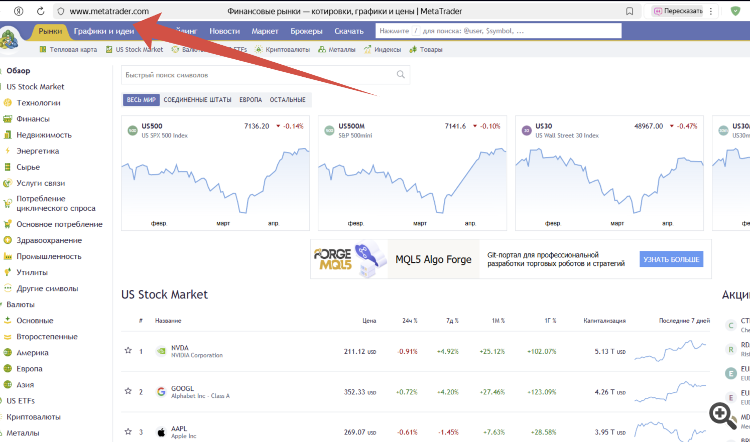Open the Графики и идеи menu
The image size is (750, 442).
click(104, 31)
